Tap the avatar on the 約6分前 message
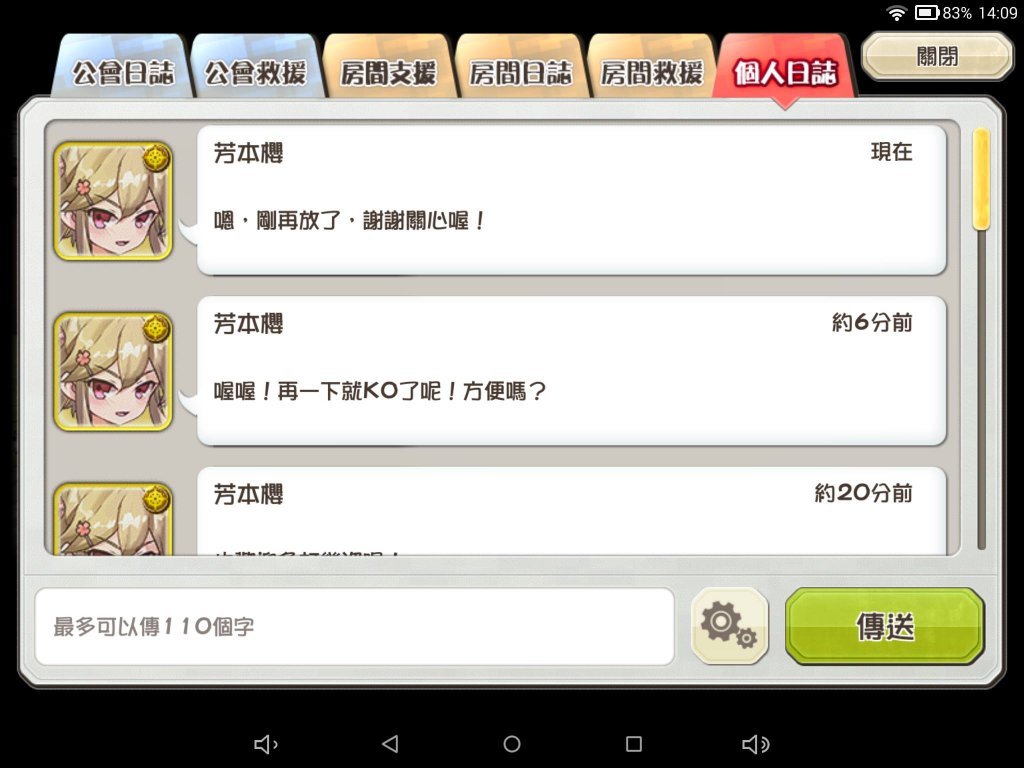The height and width of the screenshot is (768, 1024). pos(113,372)
